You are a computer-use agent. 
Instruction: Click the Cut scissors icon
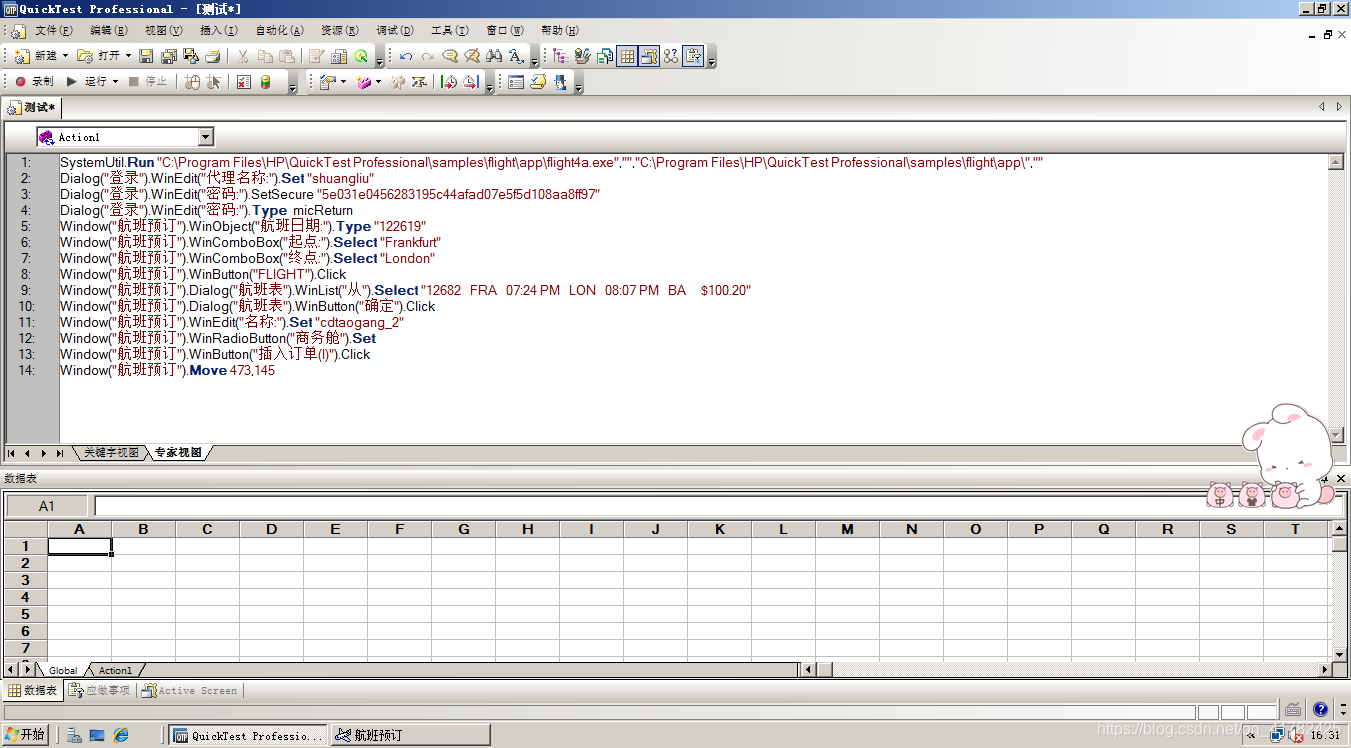pyautogui.click(x=243, y=56)
